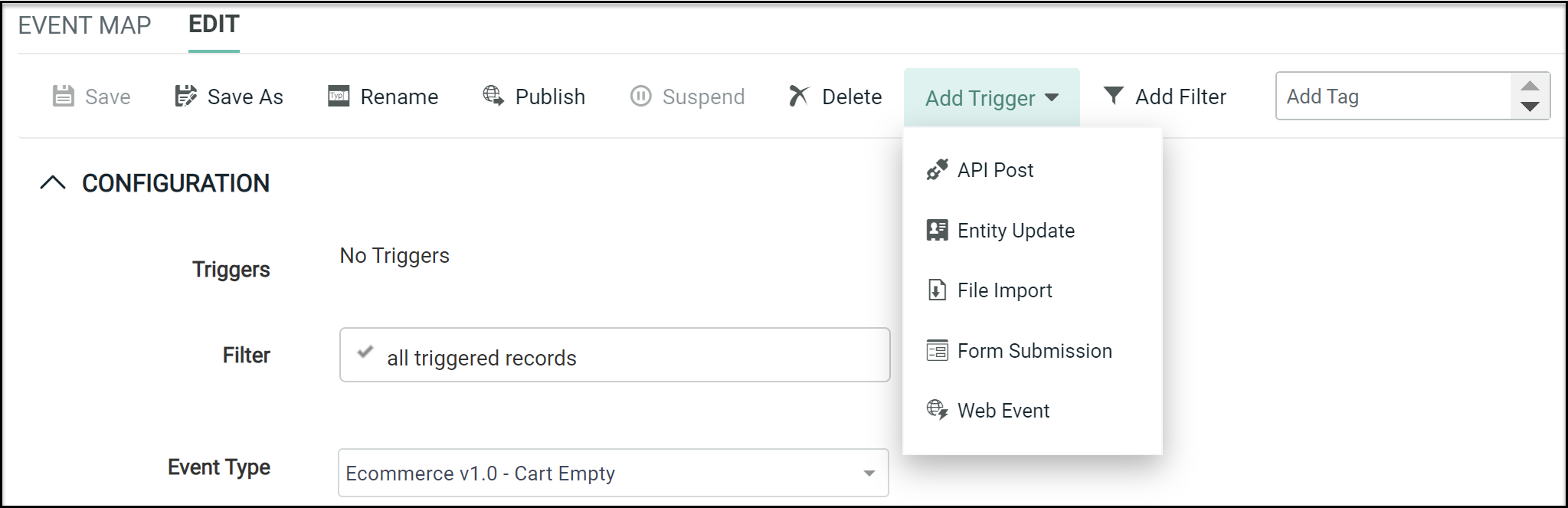Image resolution: width=1568 pixels, height=508 pixels.
Task: Click the Suspend button
Action: [x=687, y=97]
